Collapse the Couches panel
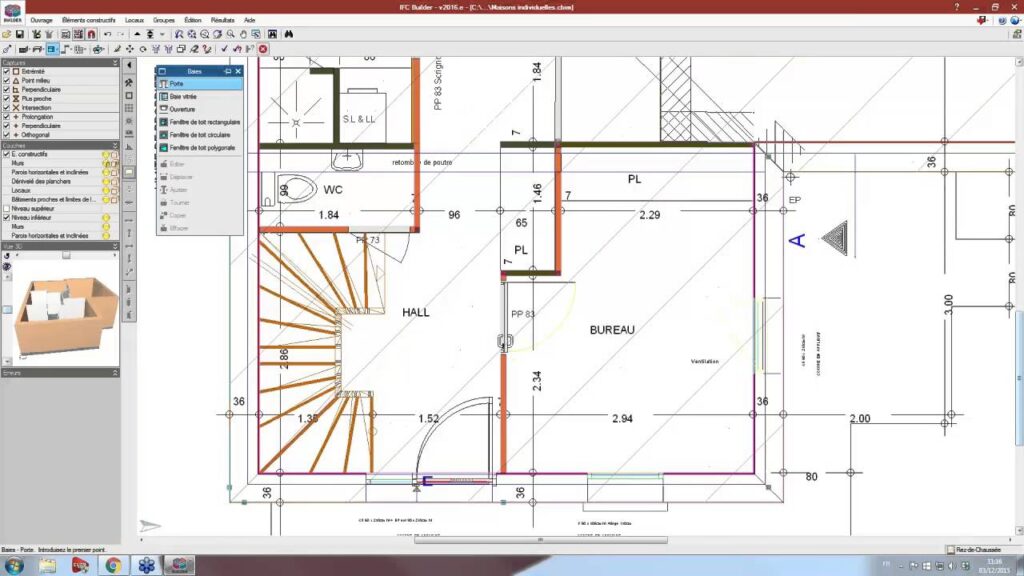 click(x=115, y=145)
